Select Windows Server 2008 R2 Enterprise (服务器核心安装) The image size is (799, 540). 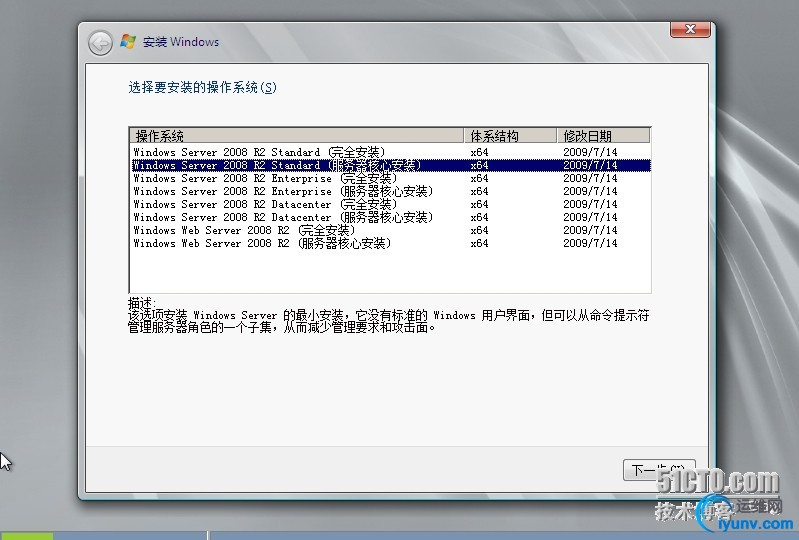390,191
